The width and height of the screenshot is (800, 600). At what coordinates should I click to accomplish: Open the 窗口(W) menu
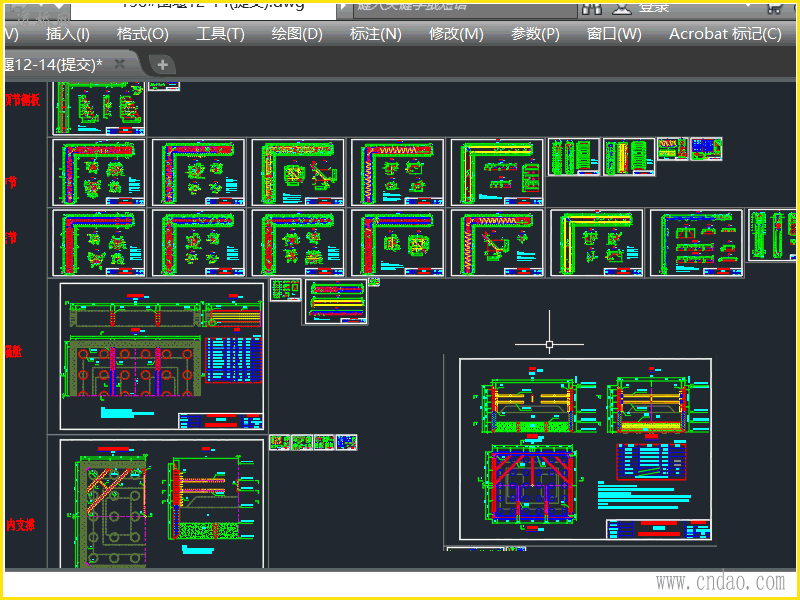point(614,34)
